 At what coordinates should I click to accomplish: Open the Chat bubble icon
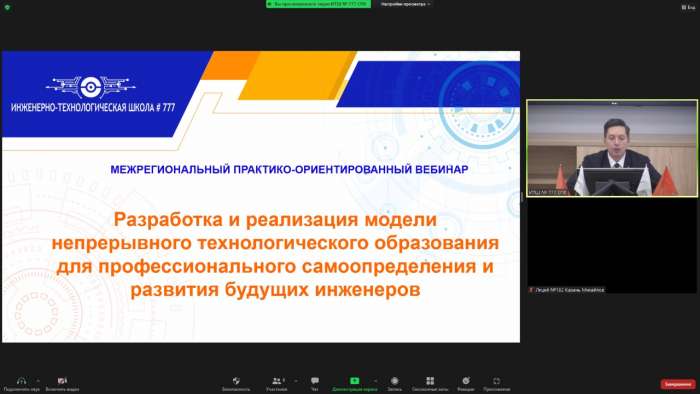[x=315, y=381]
